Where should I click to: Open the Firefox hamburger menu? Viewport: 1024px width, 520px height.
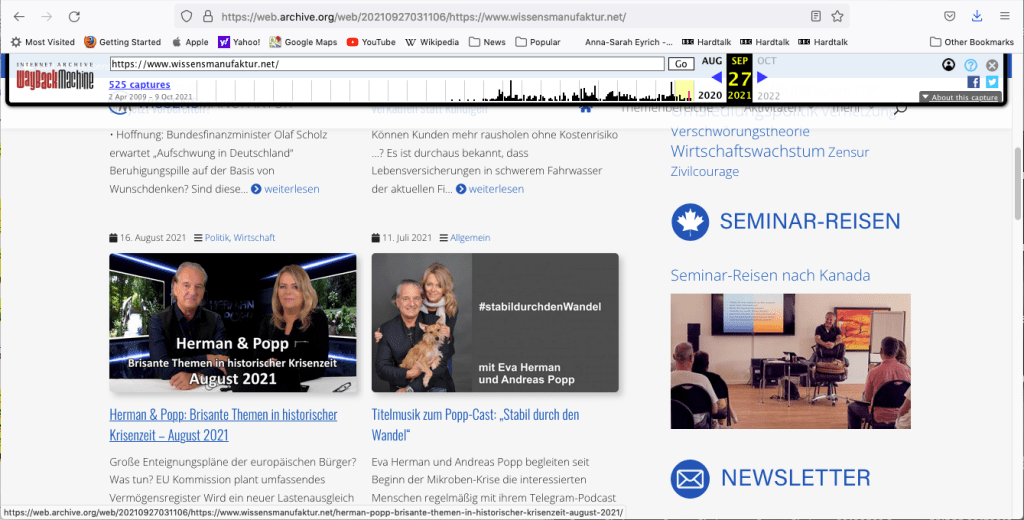click(1004, 16)
